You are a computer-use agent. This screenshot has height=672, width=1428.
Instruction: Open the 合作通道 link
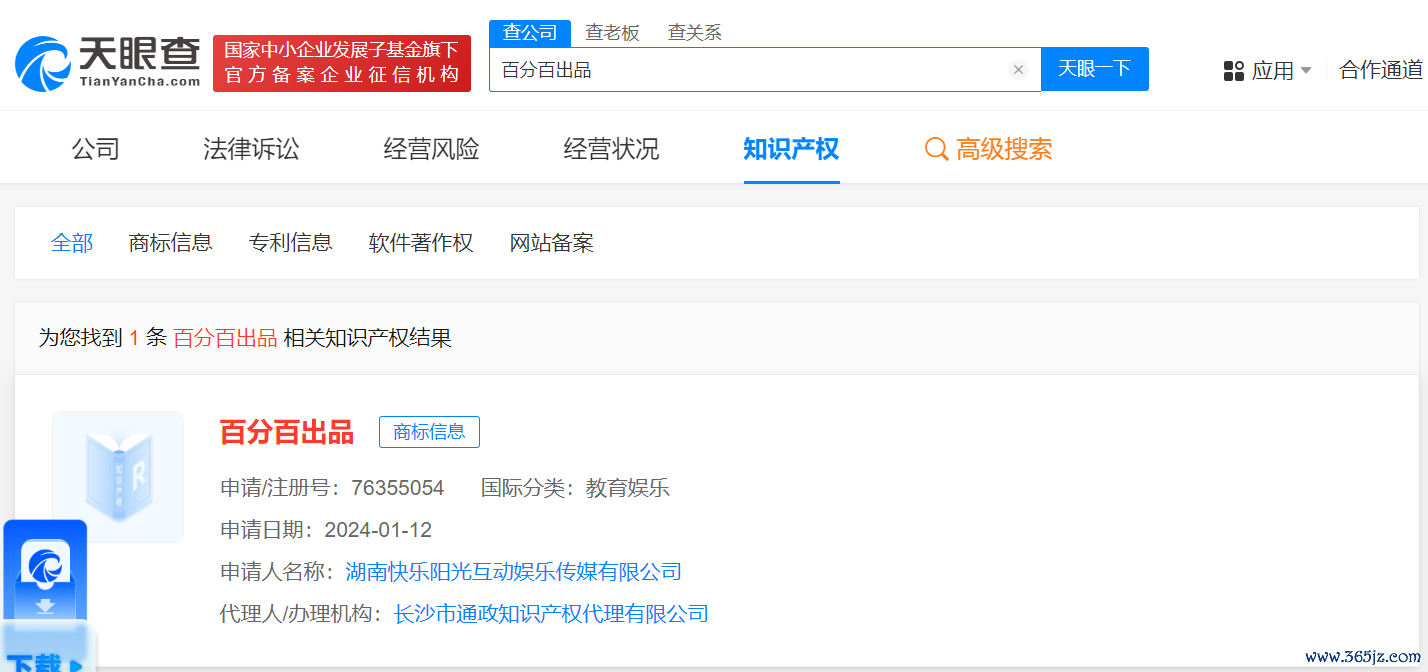click(1381, 70)
